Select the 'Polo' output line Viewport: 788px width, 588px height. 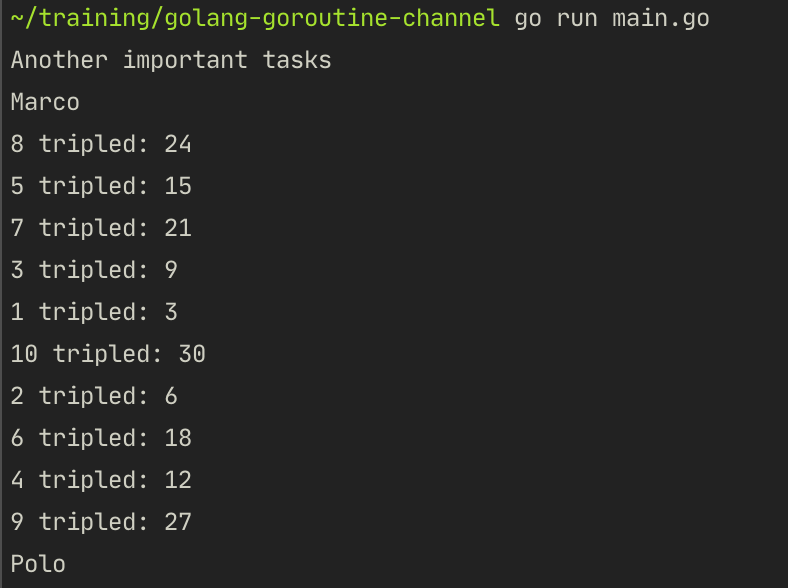click(x=38, y=565)
